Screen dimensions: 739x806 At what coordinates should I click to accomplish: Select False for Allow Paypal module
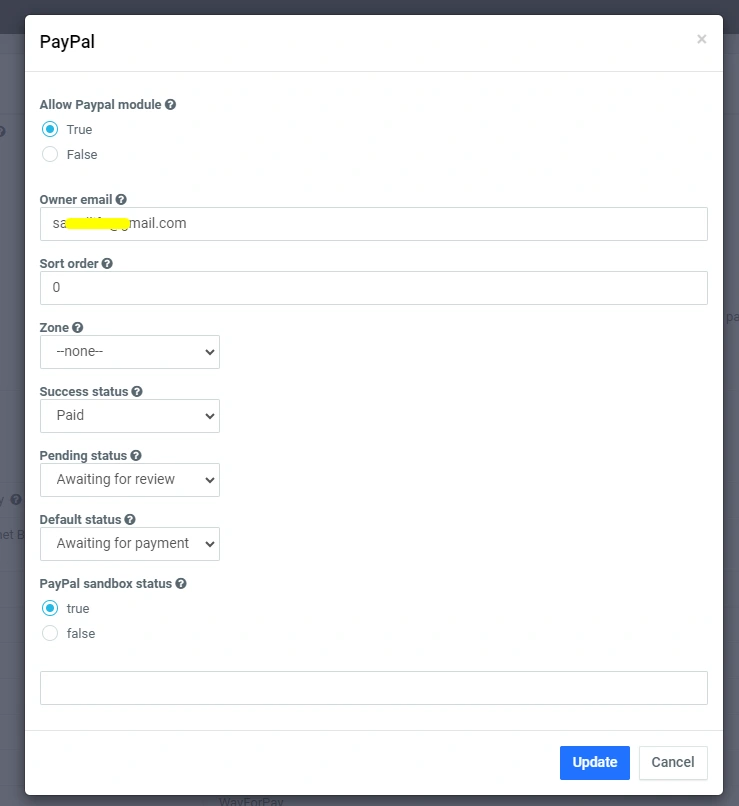(50, 154)
